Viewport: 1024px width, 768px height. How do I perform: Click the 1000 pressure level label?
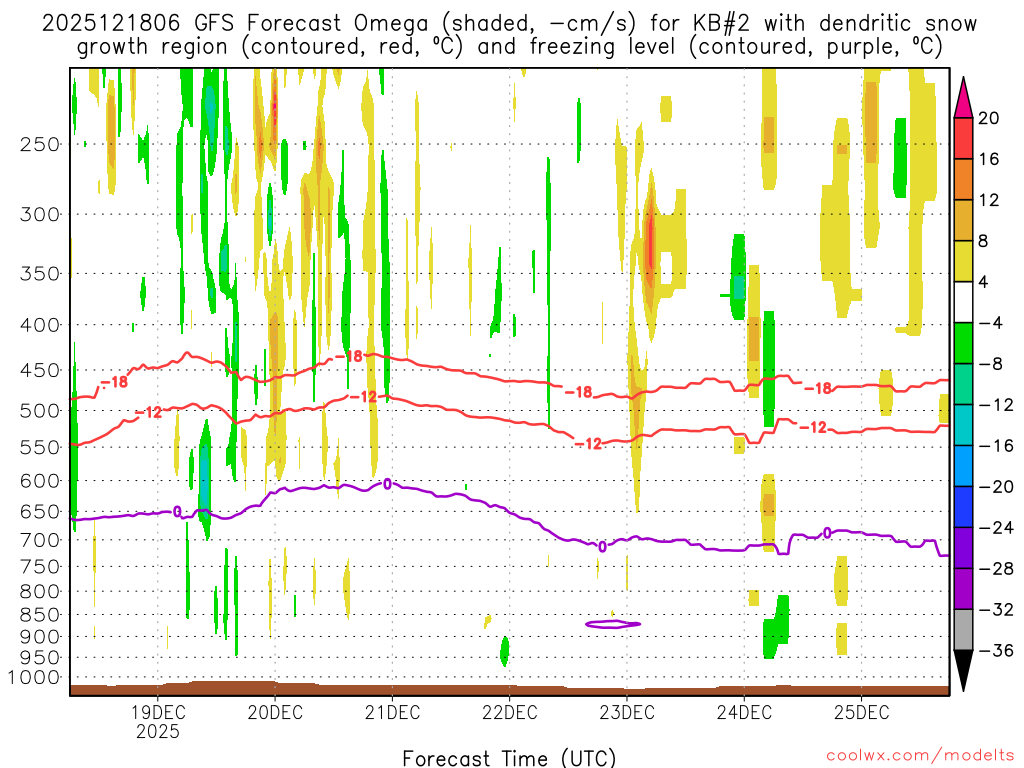click(x=35, y=678)
